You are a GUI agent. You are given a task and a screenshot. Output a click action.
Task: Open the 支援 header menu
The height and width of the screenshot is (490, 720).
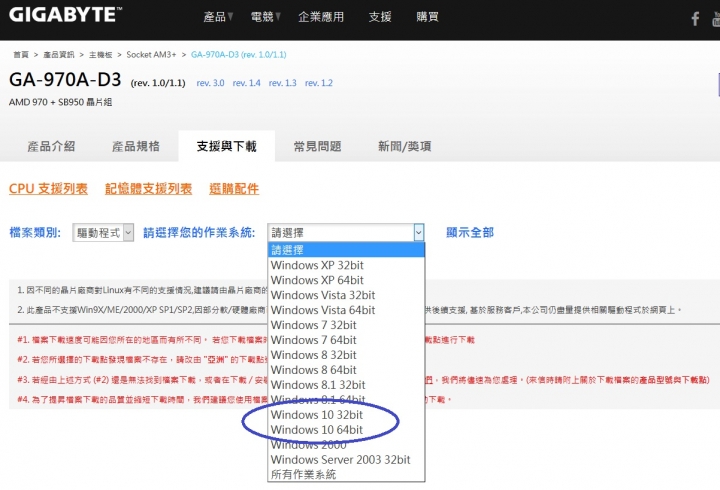[380, 17]
